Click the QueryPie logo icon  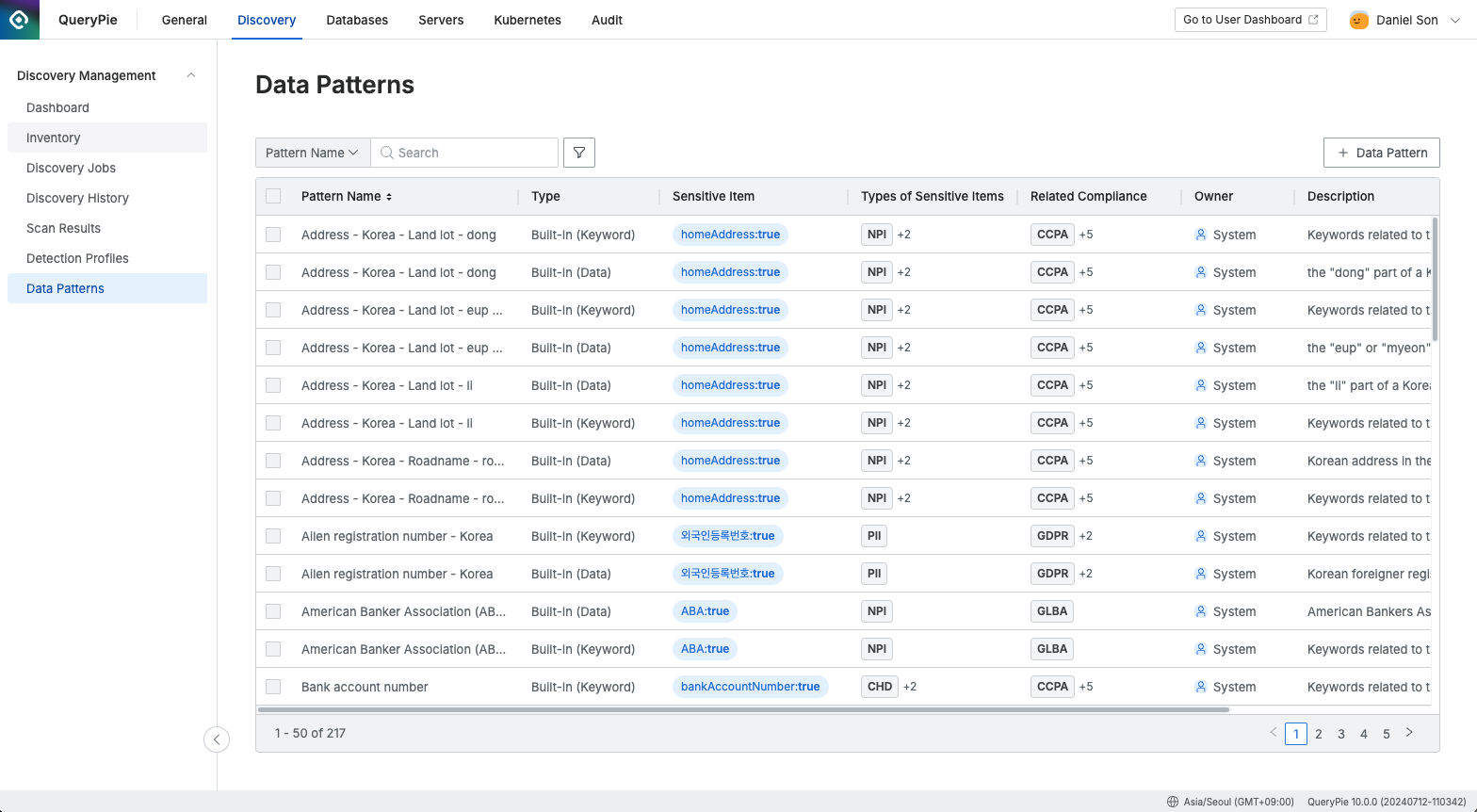coord(19,20)
